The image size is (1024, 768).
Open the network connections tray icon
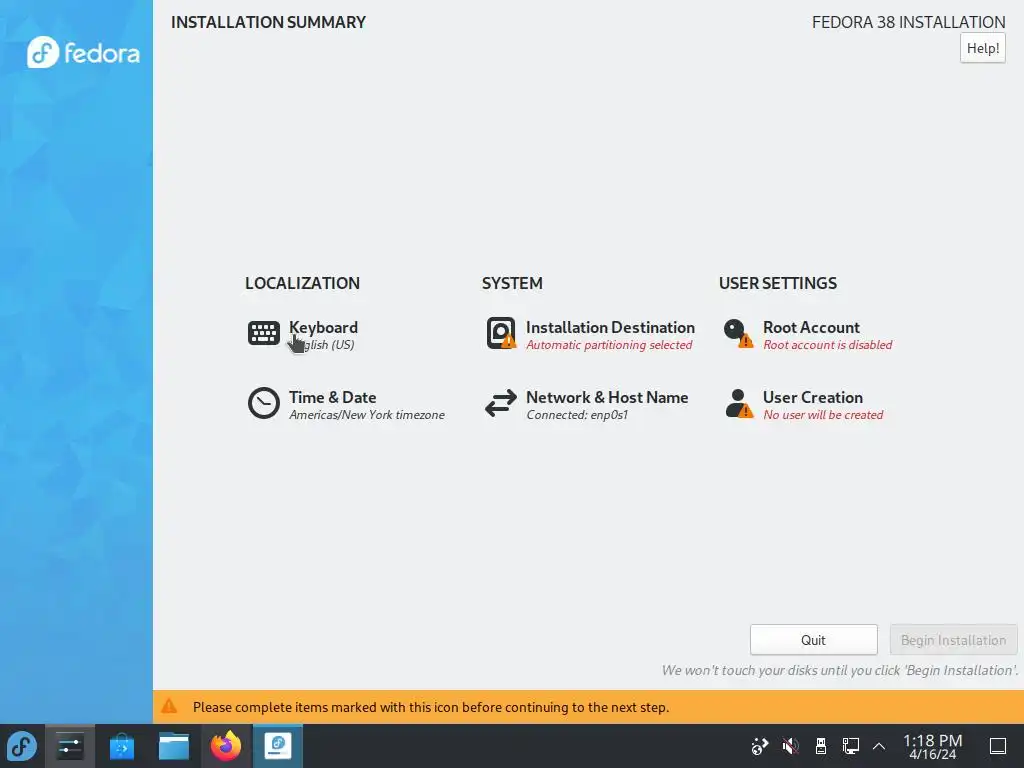[850, 746]
